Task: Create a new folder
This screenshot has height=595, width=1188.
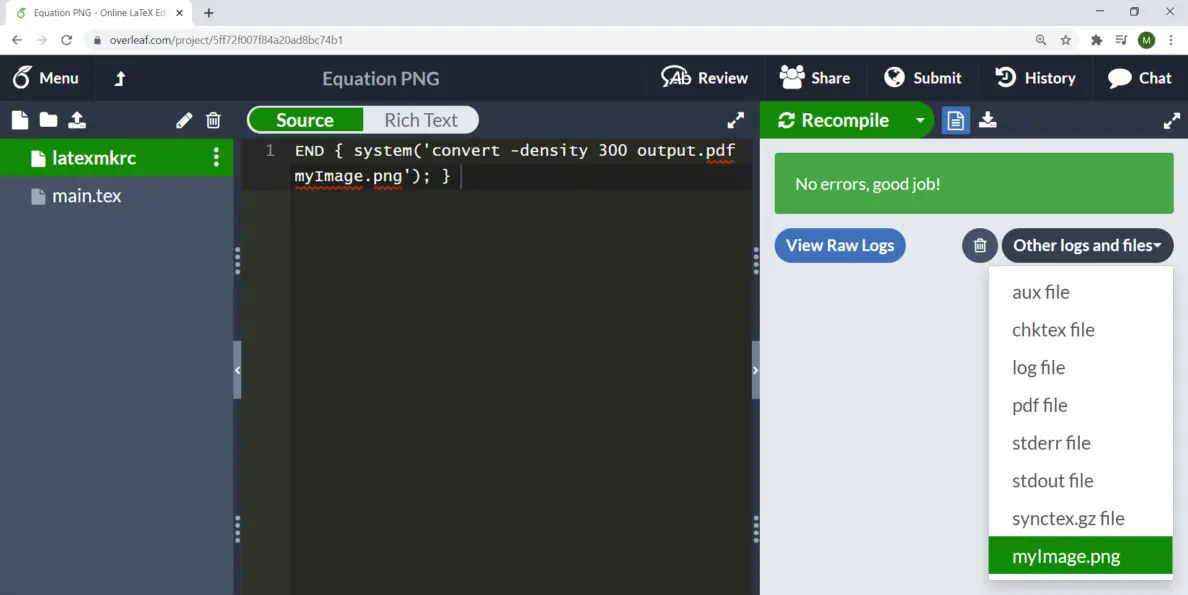Action: [x=47, y=120]
